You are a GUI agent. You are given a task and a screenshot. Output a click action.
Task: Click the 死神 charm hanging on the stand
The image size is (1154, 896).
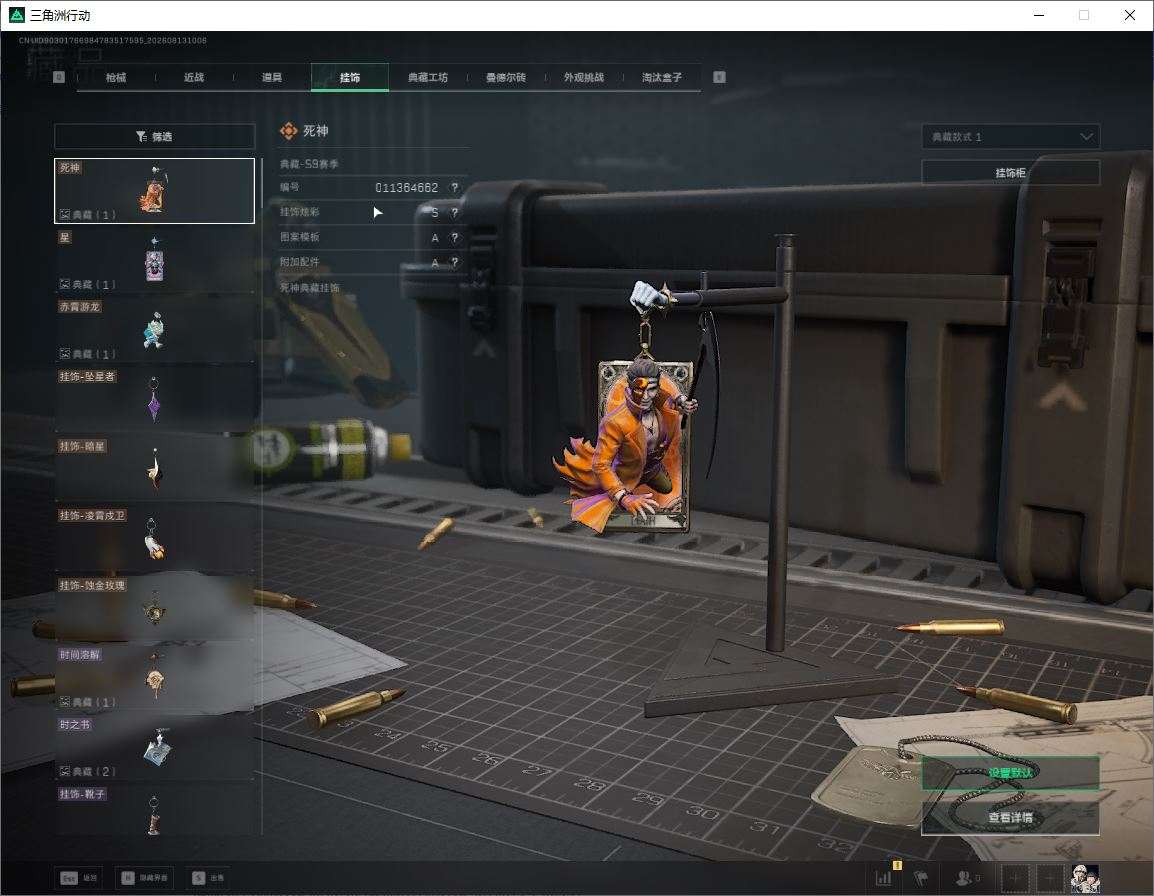coord(637,407)
